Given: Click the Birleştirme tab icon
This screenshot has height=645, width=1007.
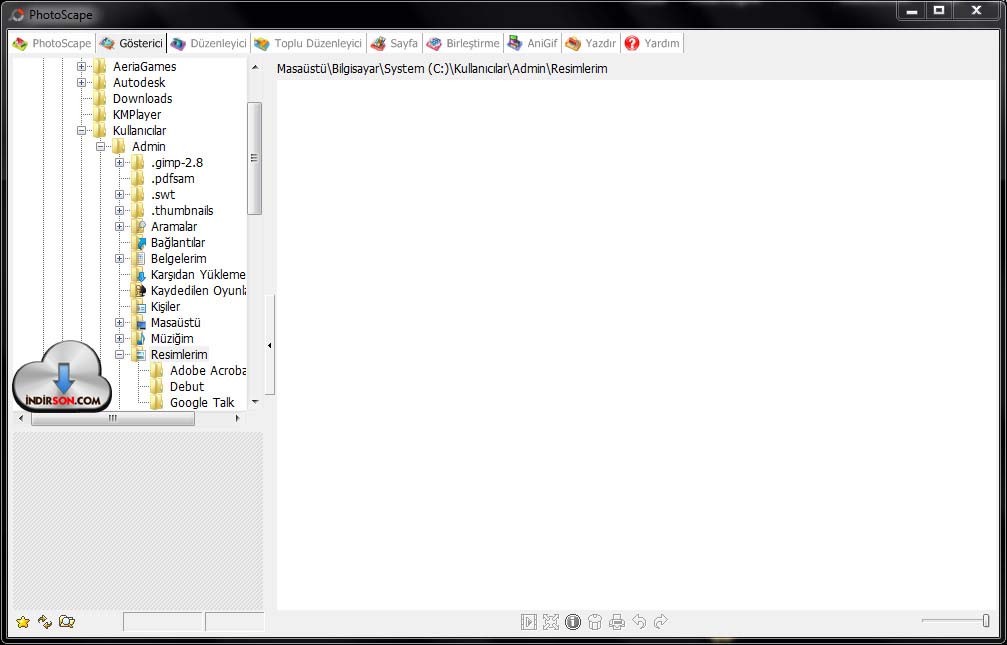Looking at the screenshot, I should click(434, 44).
